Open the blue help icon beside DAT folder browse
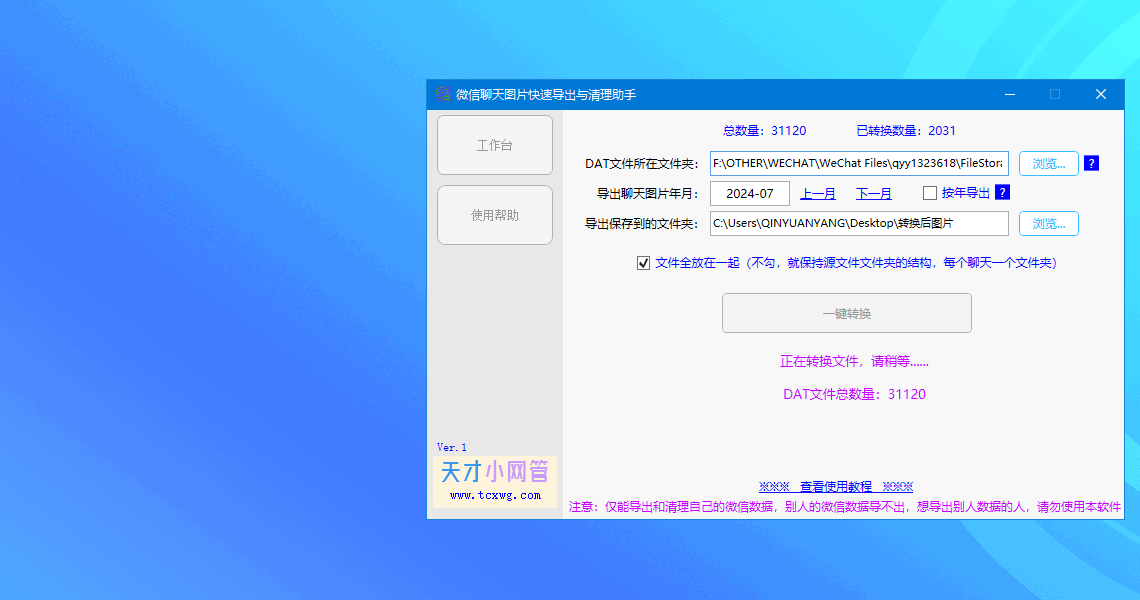1140x600 pixels. [x=1091, y=163]
